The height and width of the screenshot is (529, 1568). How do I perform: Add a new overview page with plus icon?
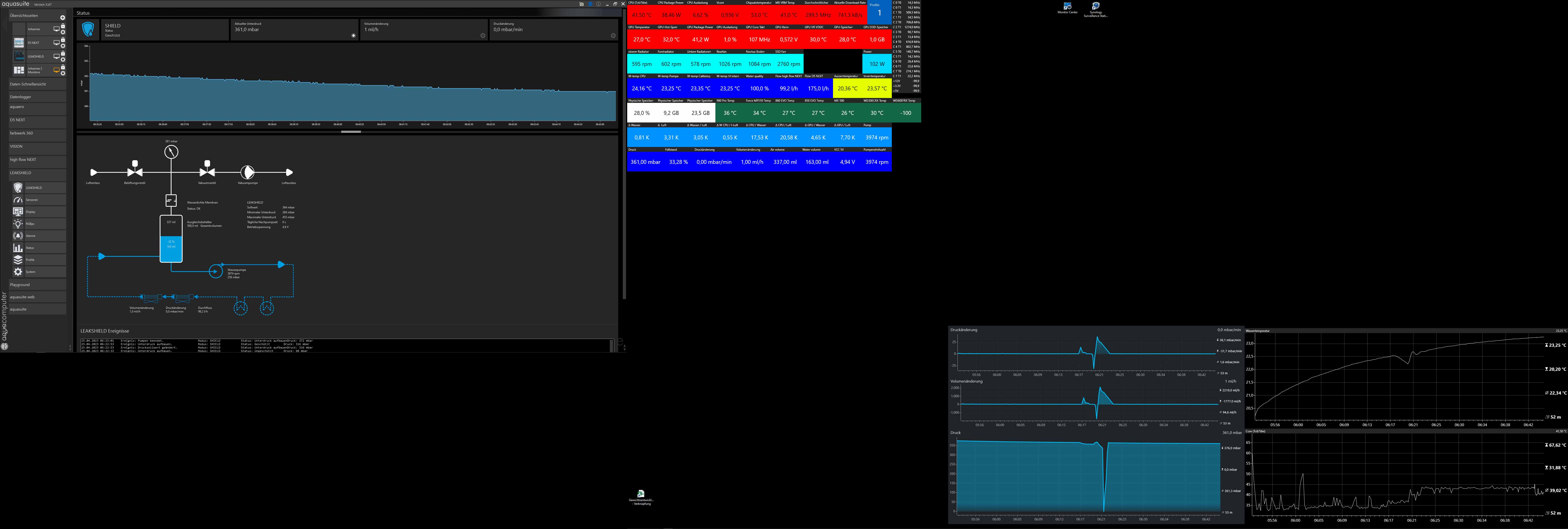[x=63, y=18]
